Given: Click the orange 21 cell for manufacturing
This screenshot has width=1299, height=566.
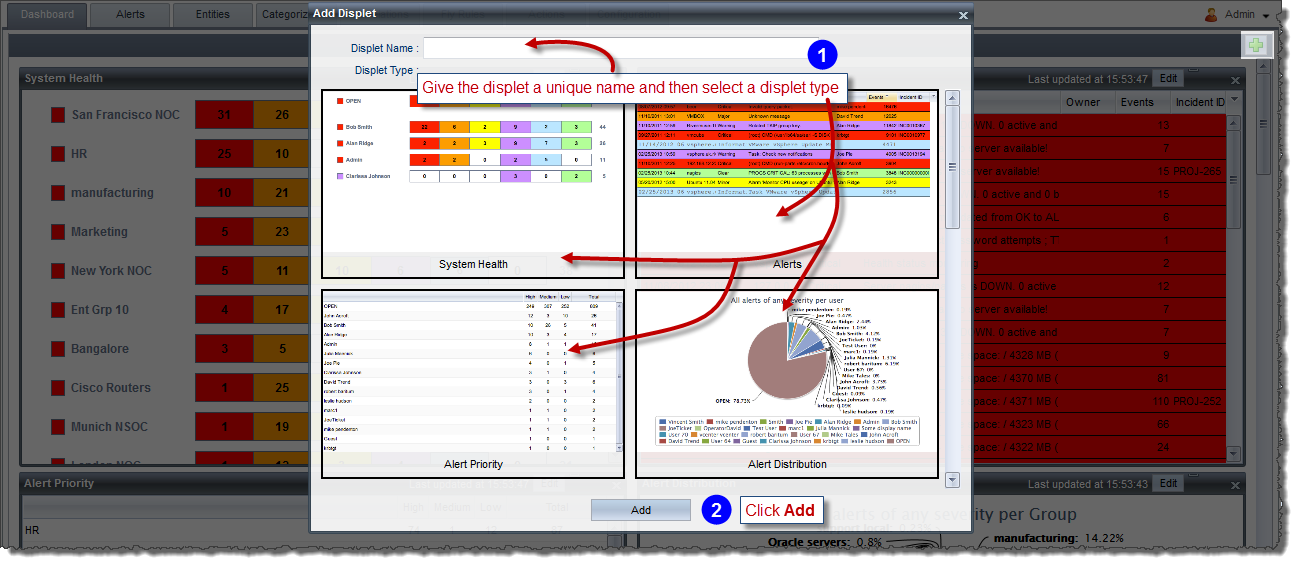Looking at the screenshot, I should coord(282,193).
